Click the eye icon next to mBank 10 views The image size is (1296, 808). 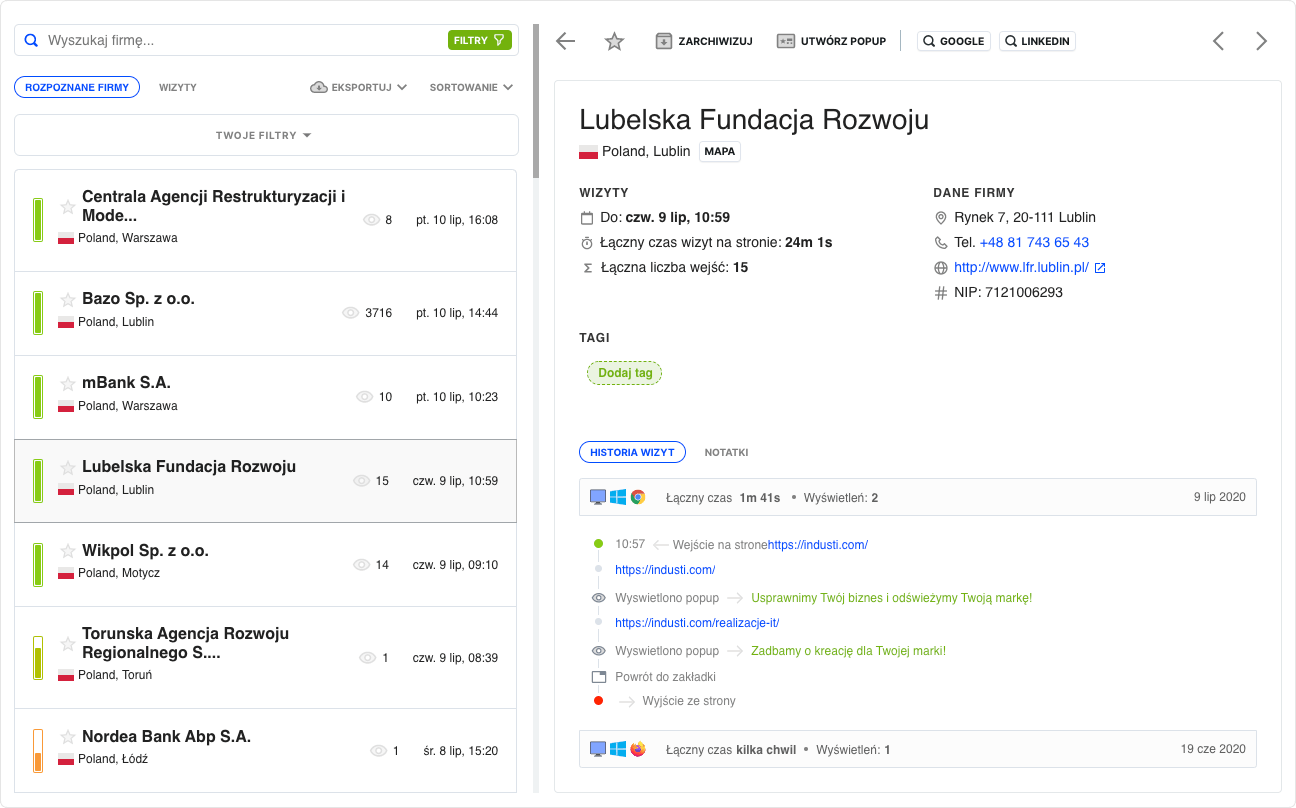[364, 397]
